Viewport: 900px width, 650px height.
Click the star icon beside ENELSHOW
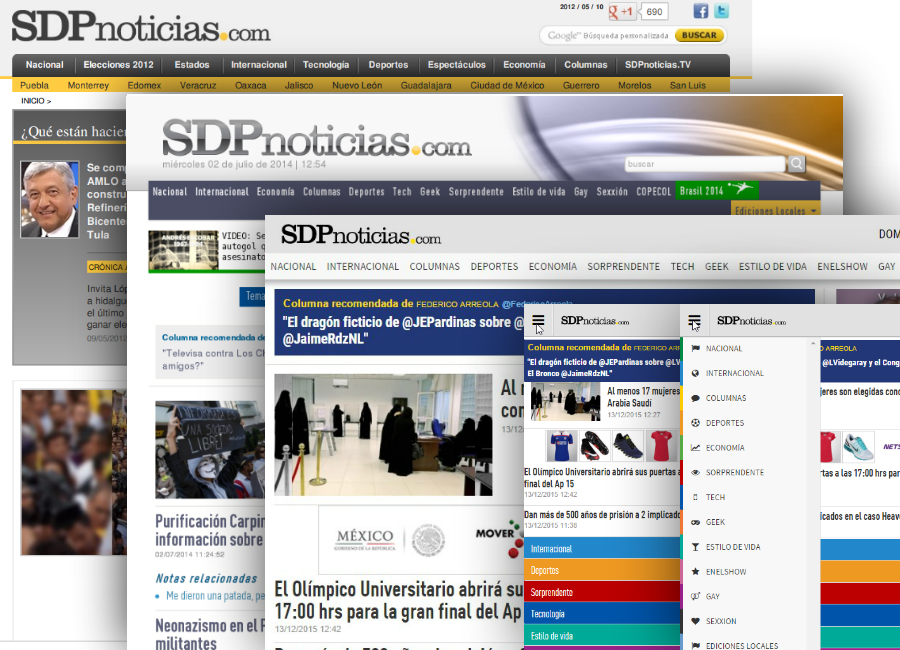tap(696, 572)
